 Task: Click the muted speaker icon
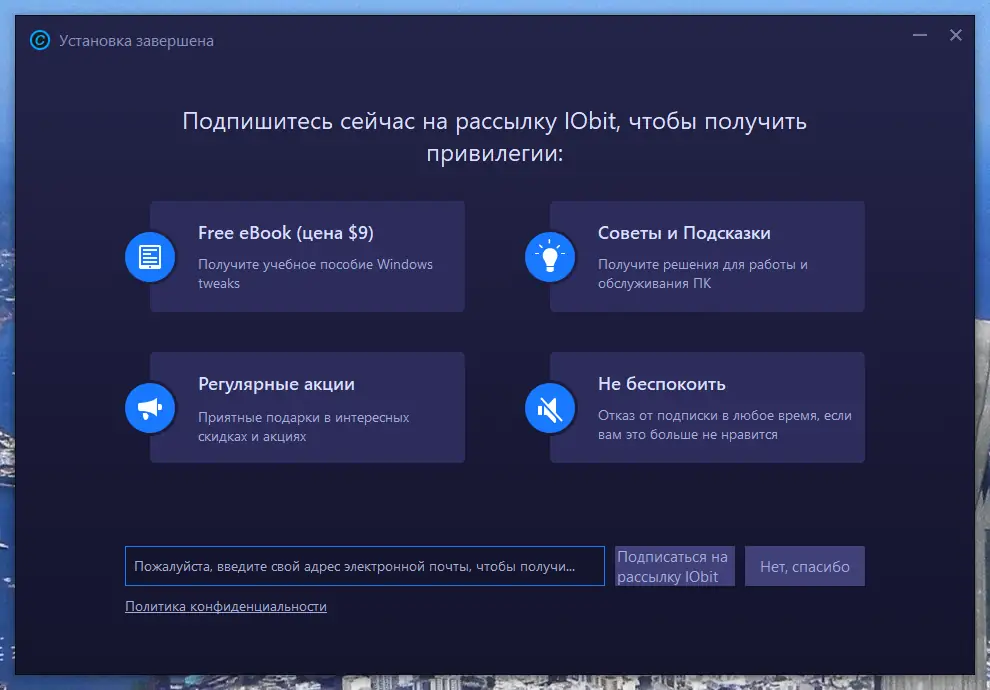550,408
